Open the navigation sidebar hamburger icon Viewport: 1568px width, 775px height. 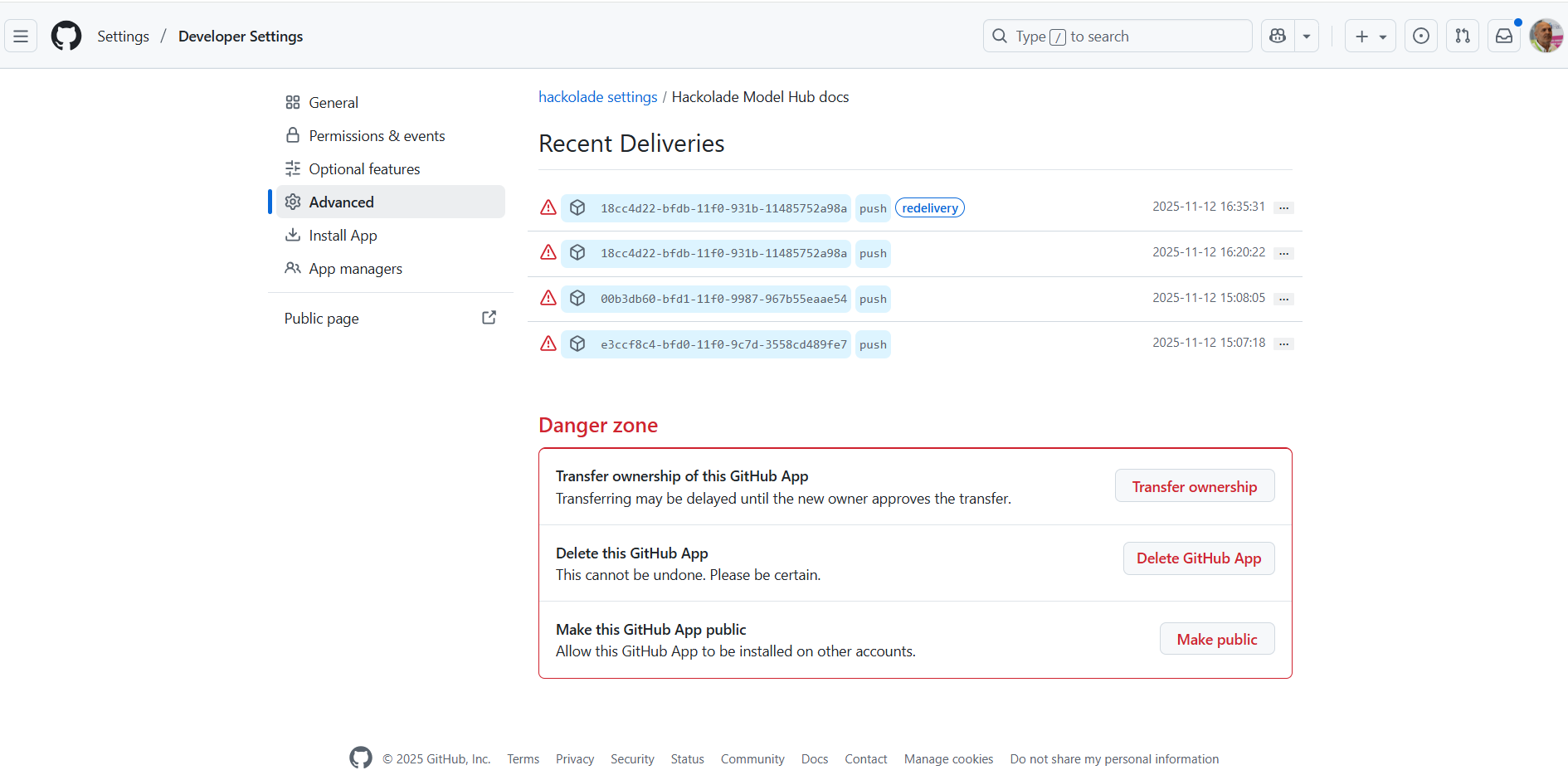20,36
